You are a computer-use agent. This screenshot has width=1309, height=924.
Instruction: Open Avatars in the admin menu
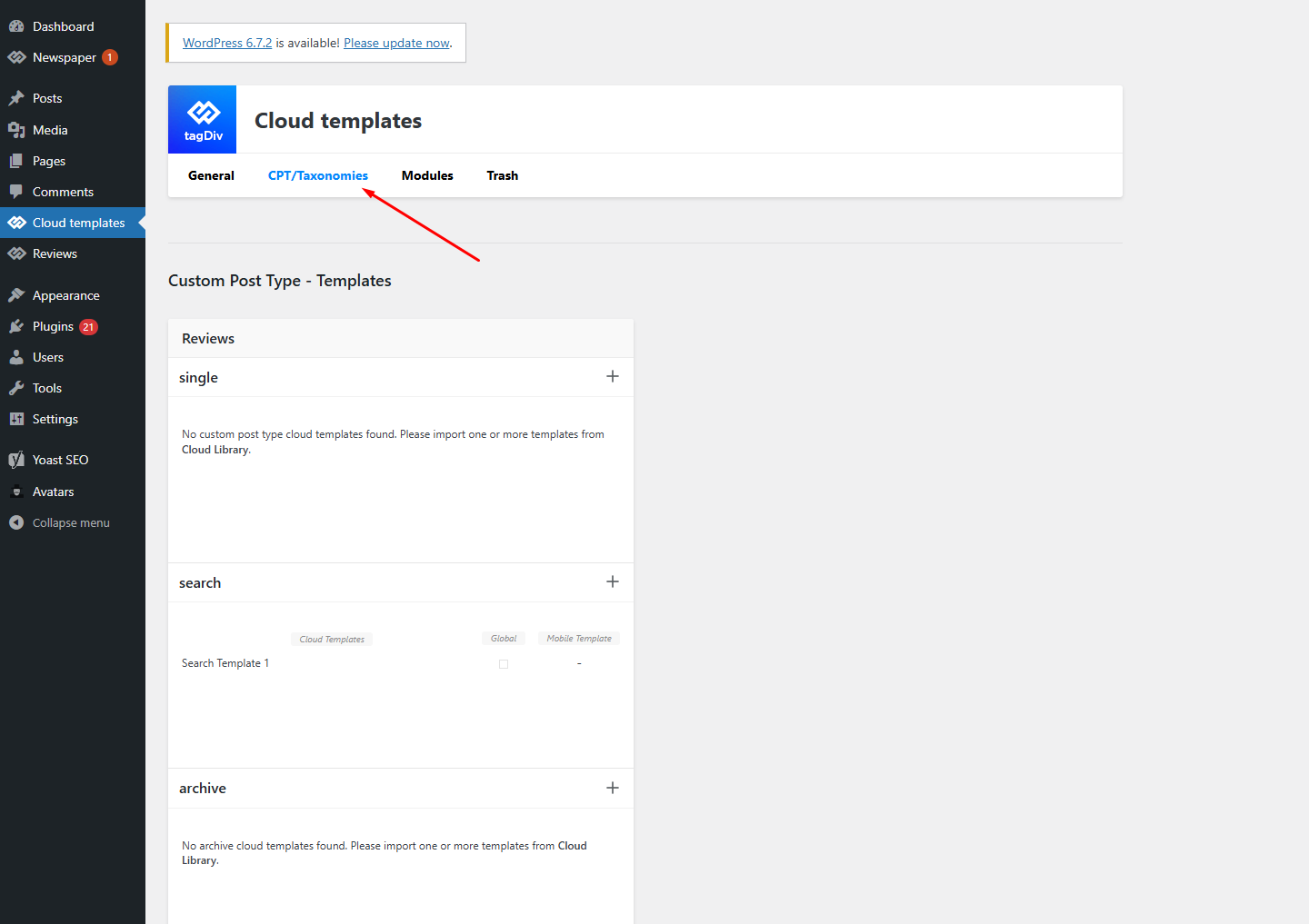pos(73,492)
